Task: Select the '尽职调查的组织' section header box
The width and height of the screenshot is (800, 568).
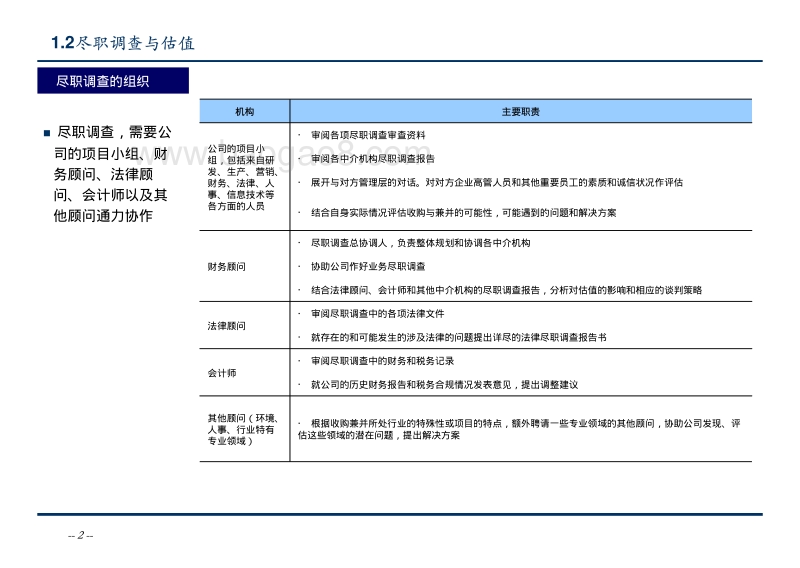Action: point(113,81)
